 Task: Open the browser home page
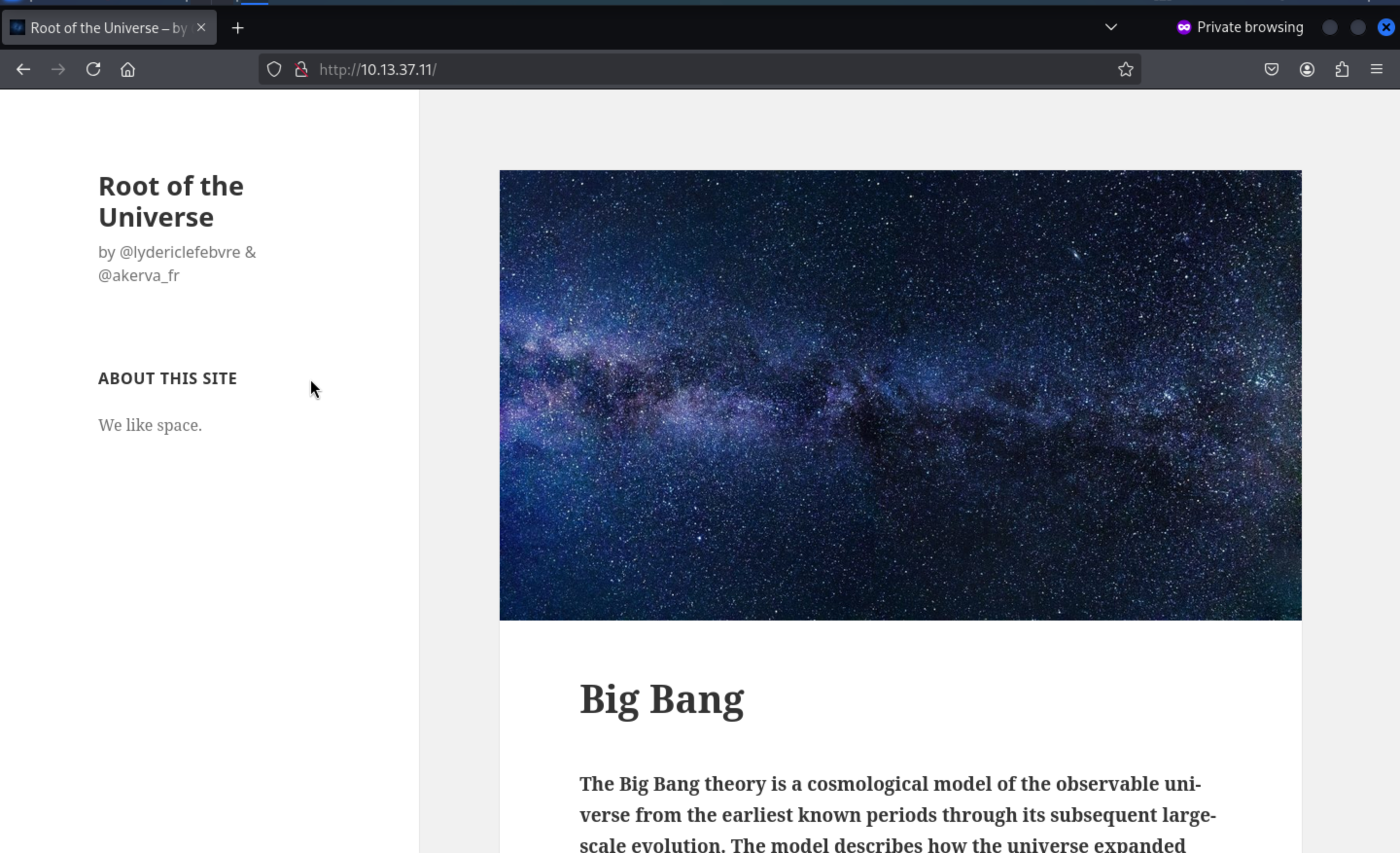(128, 70)
